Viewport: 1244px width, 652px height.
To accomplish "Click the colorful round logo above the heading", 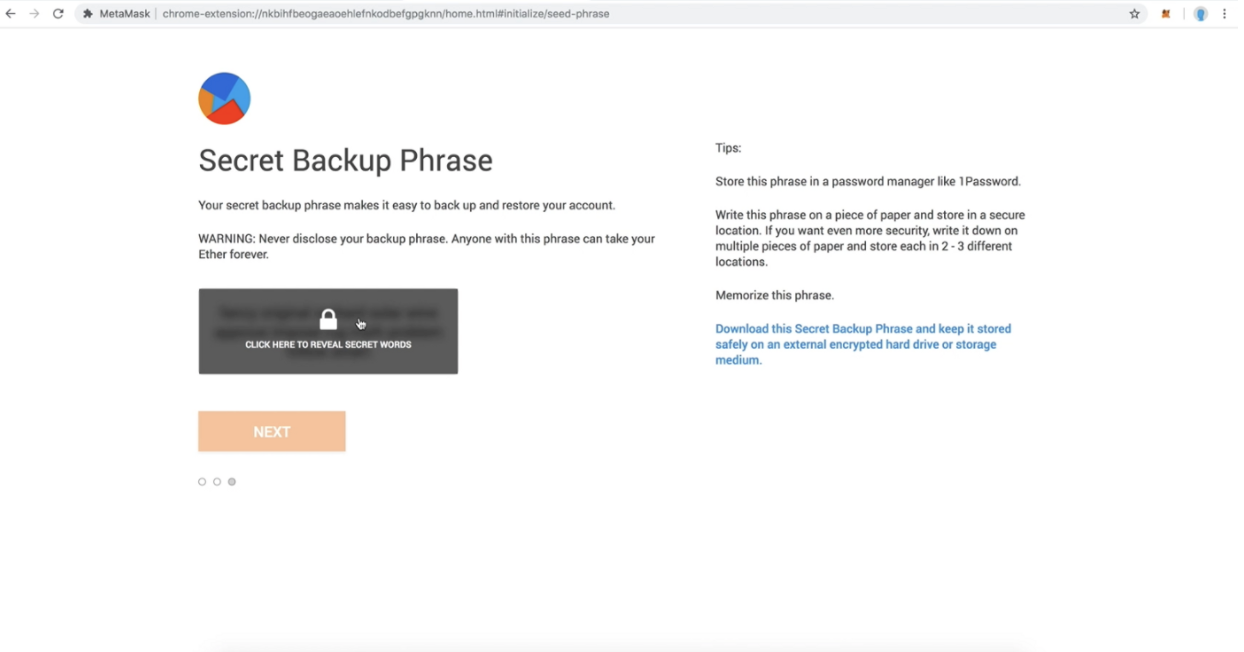I will point(224,98).
